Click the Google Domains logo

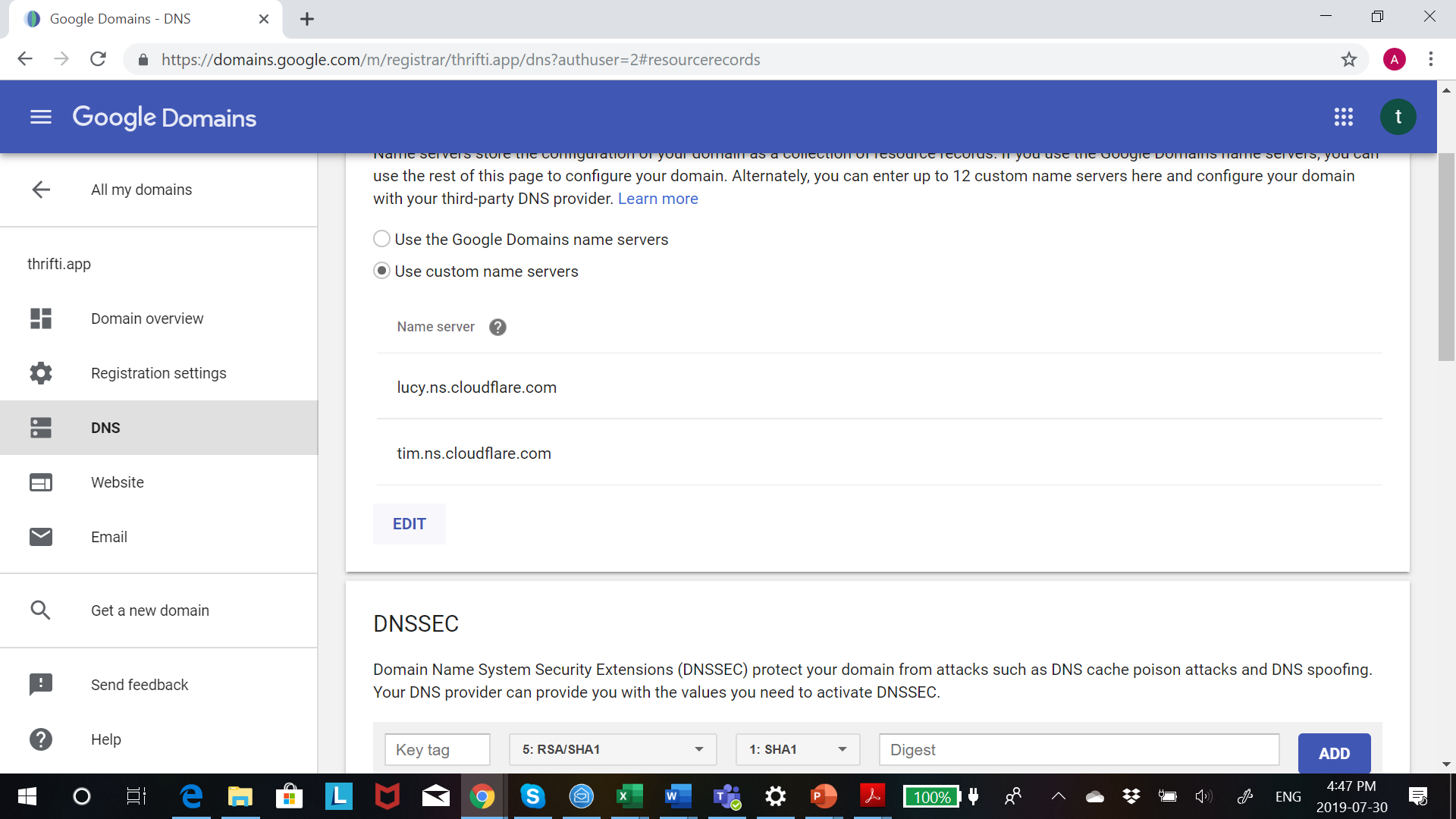165,118
